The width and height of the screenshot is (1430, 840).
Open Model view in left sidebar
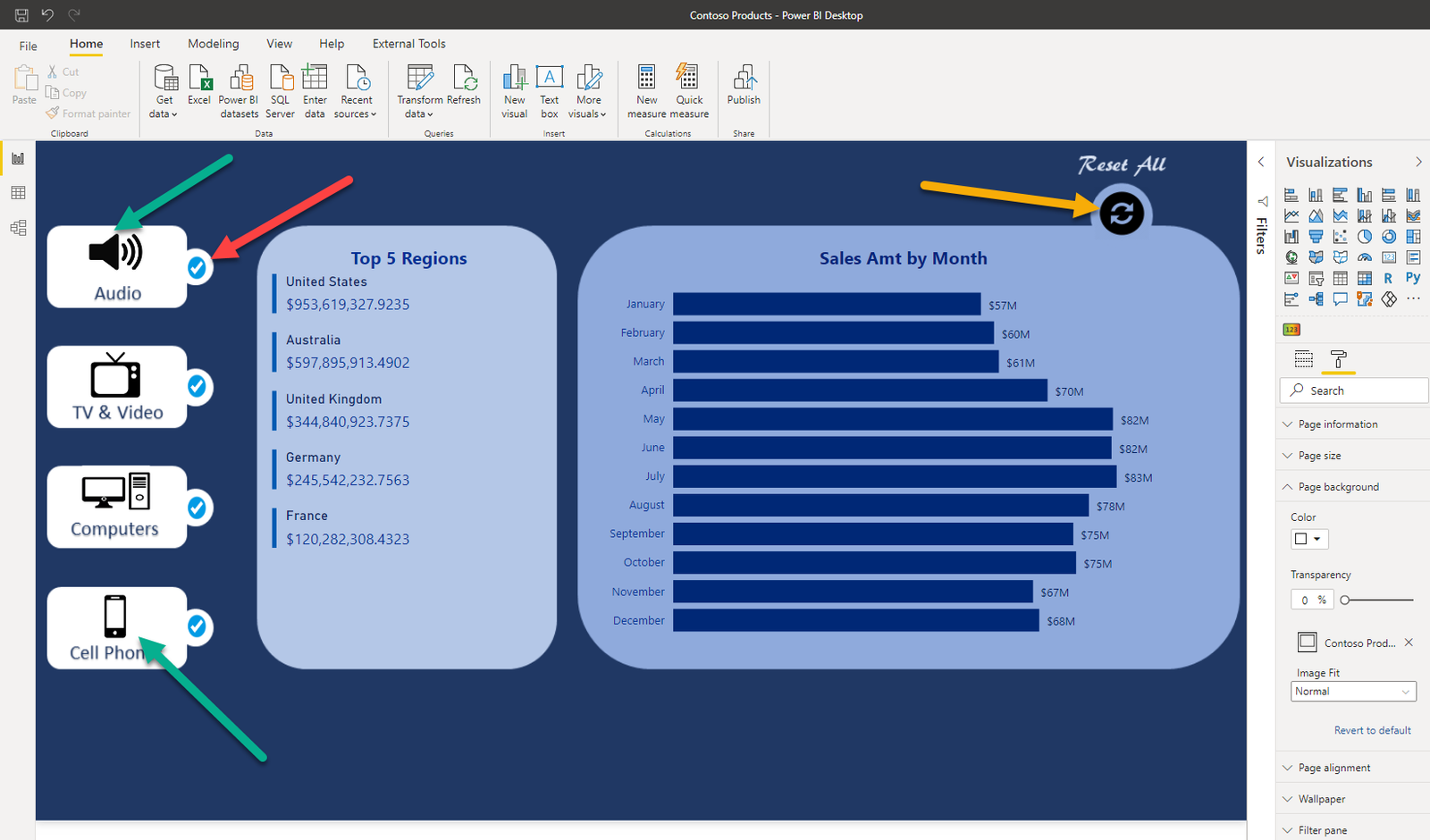[18, 228]
